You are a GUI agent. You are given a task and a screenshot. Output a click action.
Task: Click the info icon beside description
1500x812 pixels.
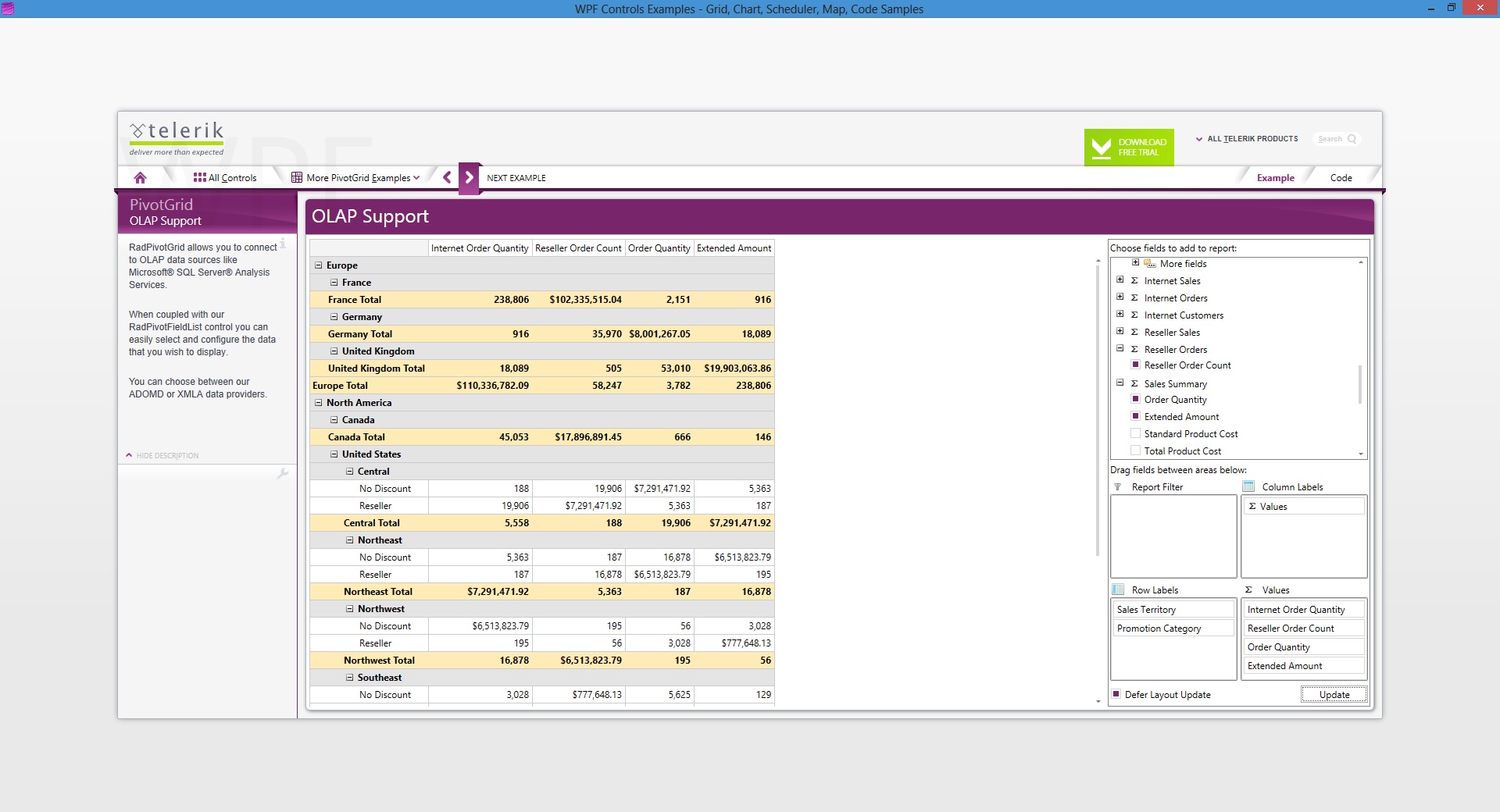(x=283, y=244)
